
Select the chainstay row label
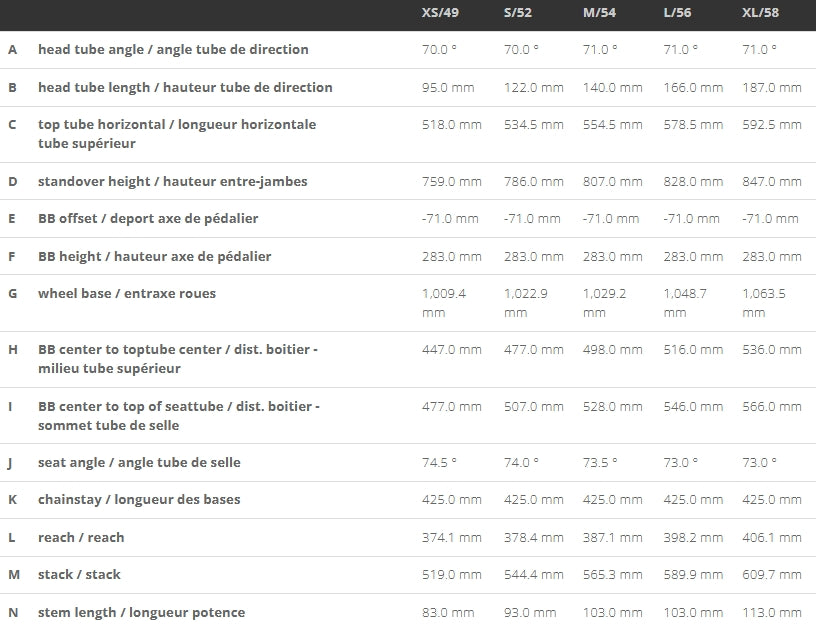[139, 500]
